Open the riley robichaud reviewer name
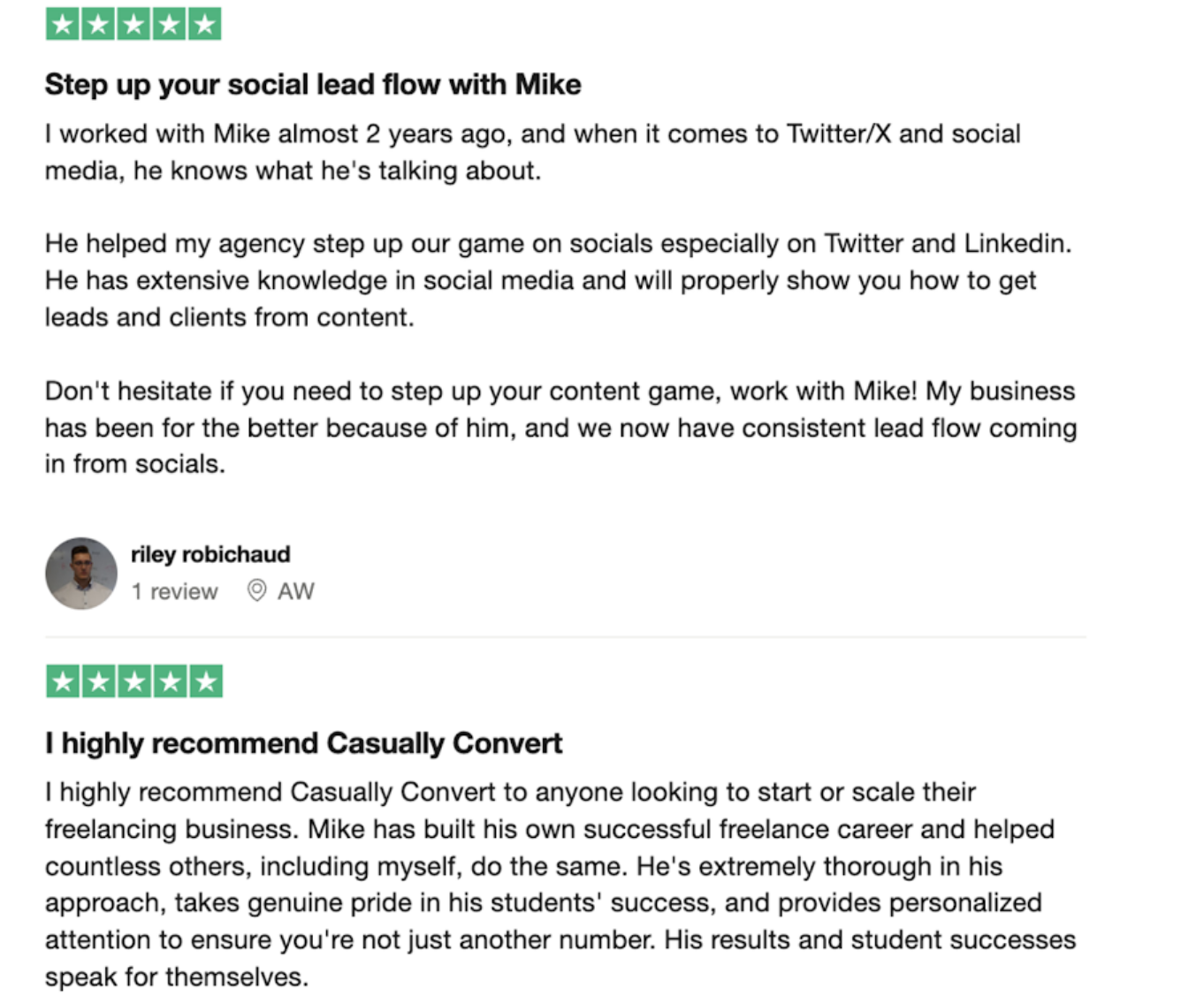The image size is (1204, 1004). 210,554
